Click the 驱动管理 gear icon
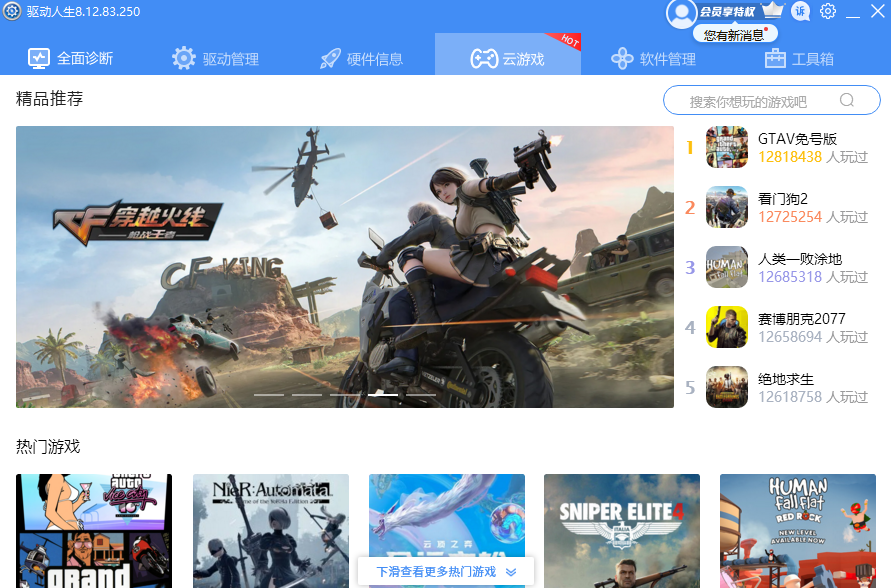 [x=184, y=59]
